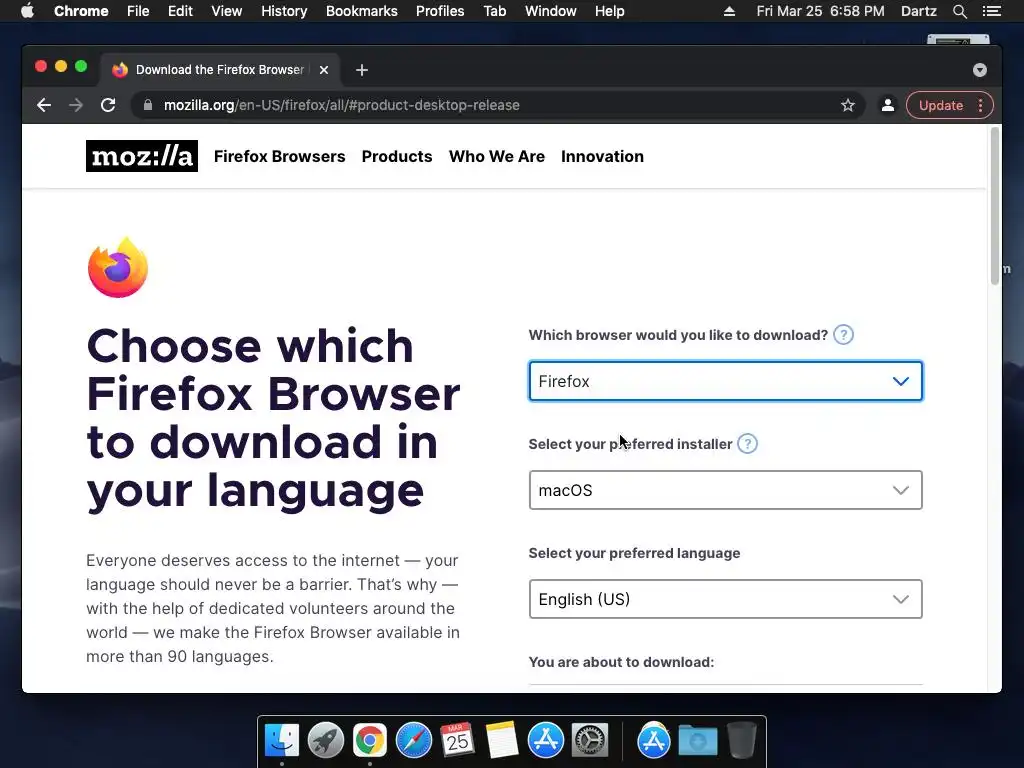Viewport: 1024px width, 768px height.
Task: Open Products navigation menu
Action: [x=397, y=157]
